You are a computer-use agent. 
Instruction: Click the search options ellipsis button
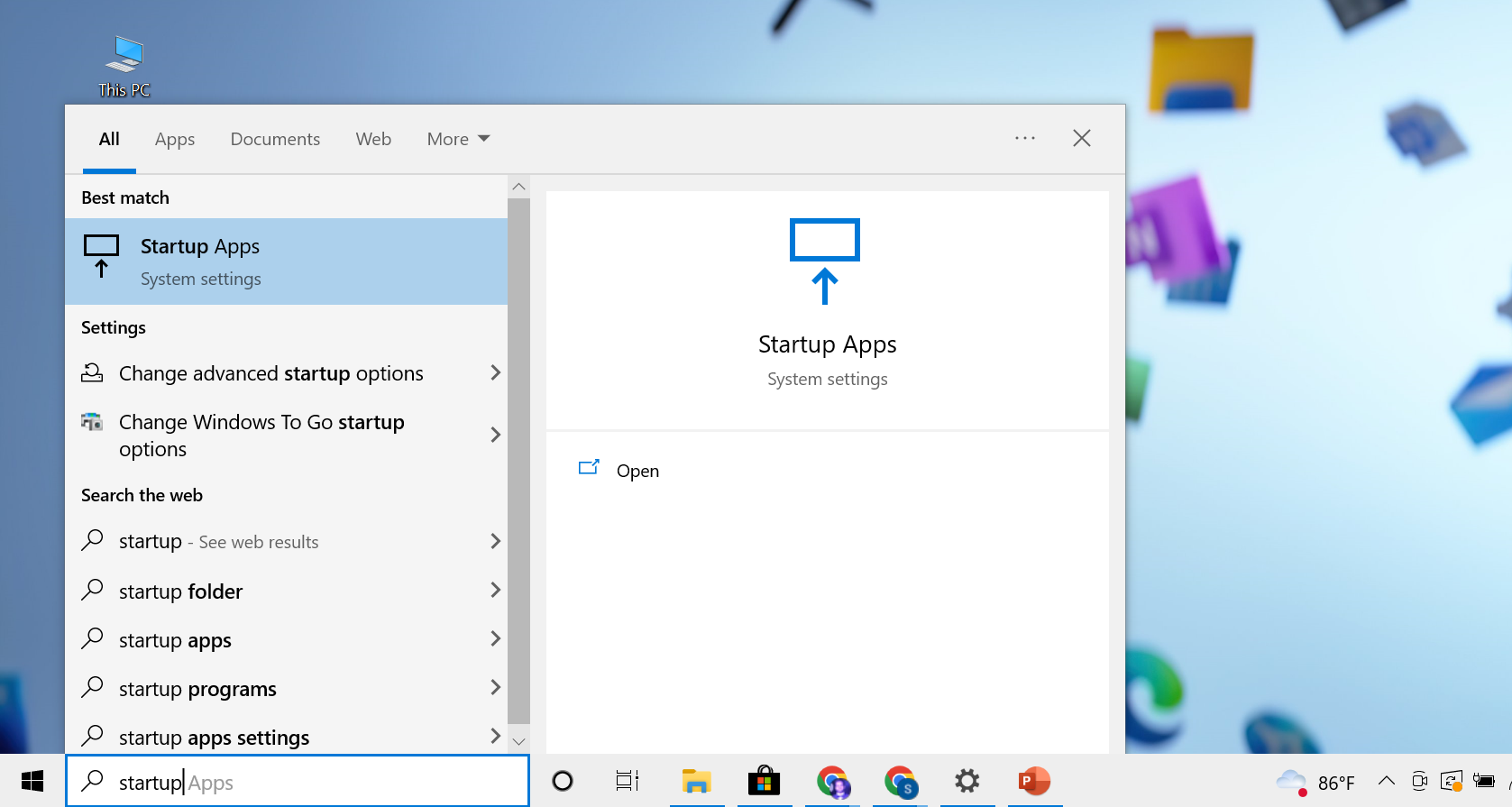tap(1025, 138)
